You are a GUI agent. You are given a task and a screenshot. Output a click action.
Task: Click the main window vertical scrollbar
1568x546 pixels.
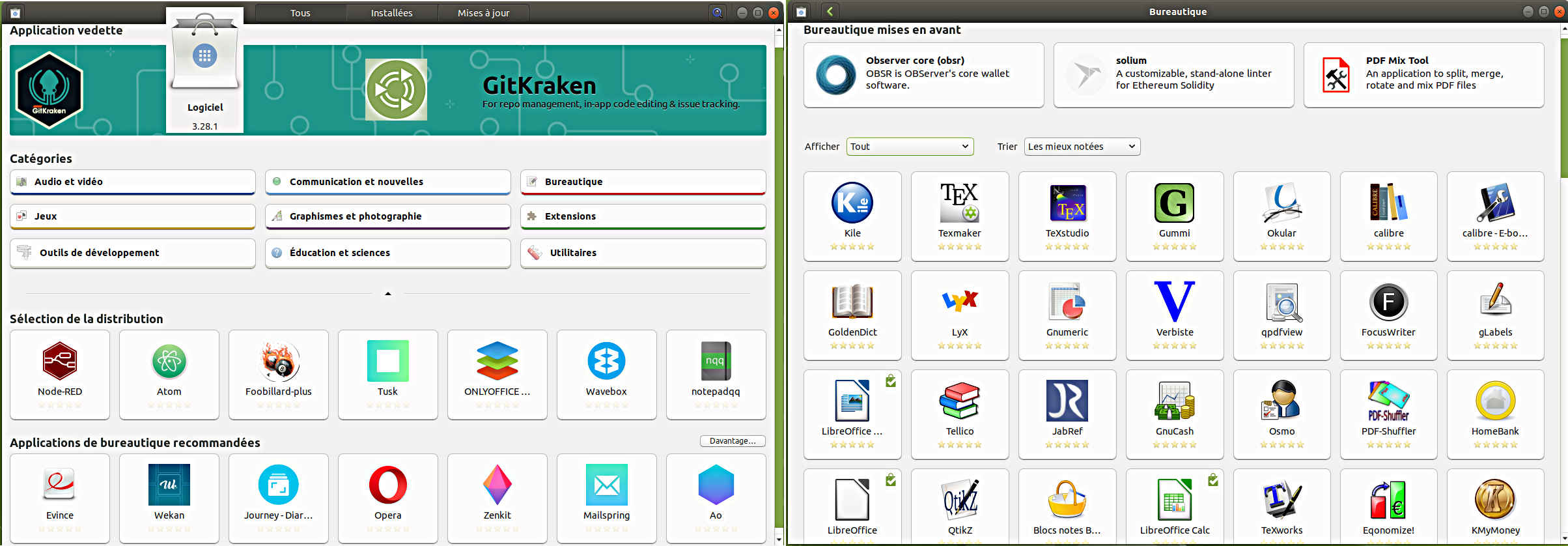point(779,285)
